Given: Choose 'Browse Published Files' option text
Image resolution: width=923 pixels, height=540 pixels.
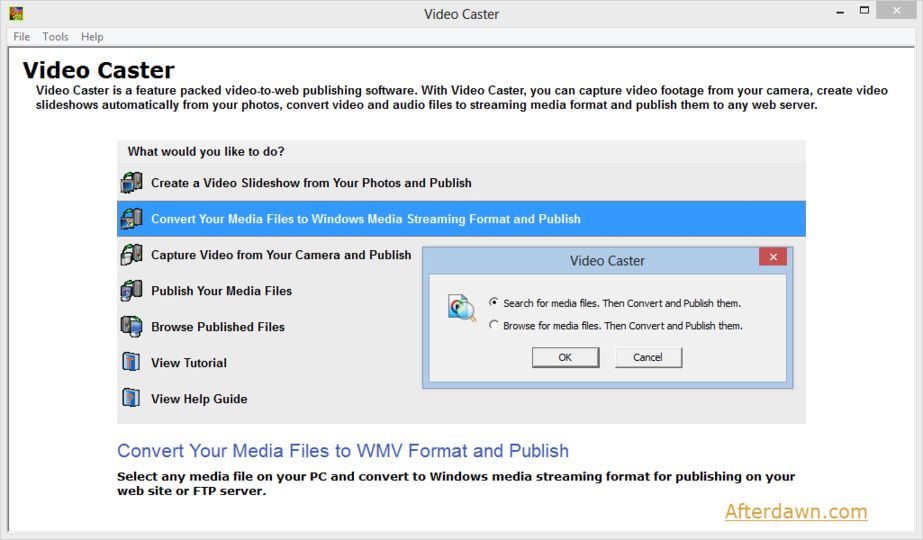Looking at the screenshot, I should coord(218,327).
